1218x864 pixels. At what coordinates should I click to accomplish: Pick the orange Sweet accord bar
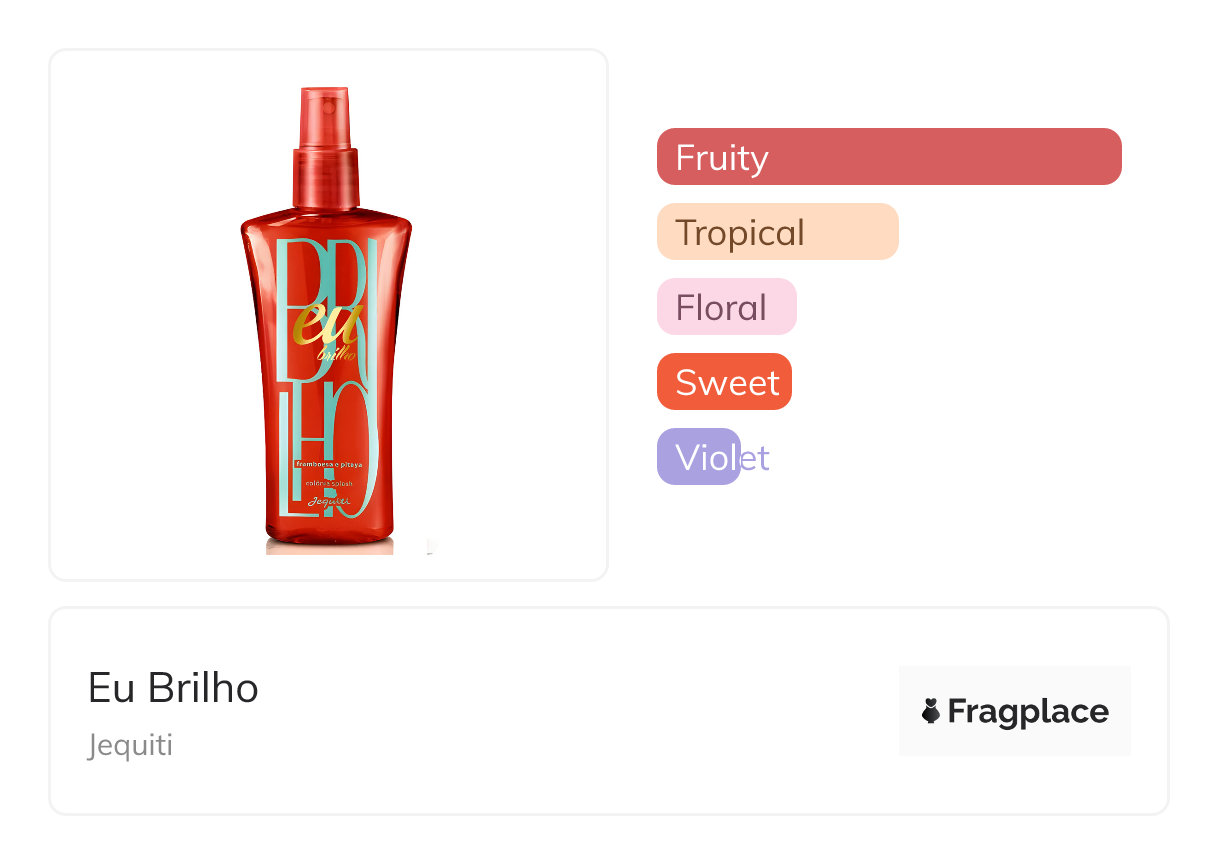point(724,382)
